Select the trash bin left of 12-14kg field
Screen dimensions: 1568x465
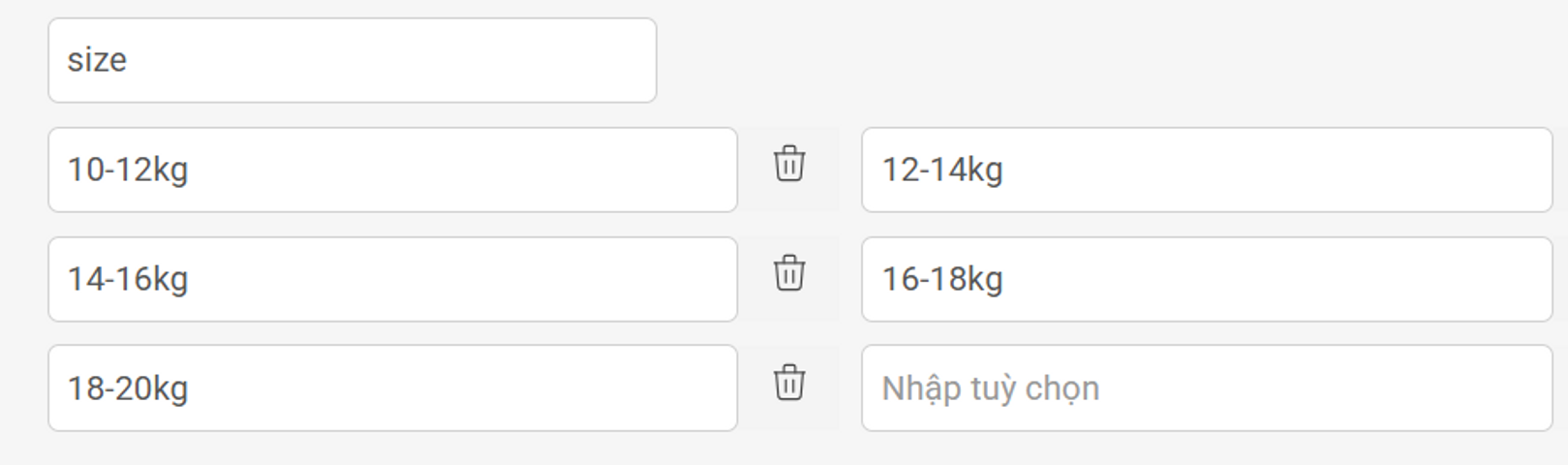788,164
